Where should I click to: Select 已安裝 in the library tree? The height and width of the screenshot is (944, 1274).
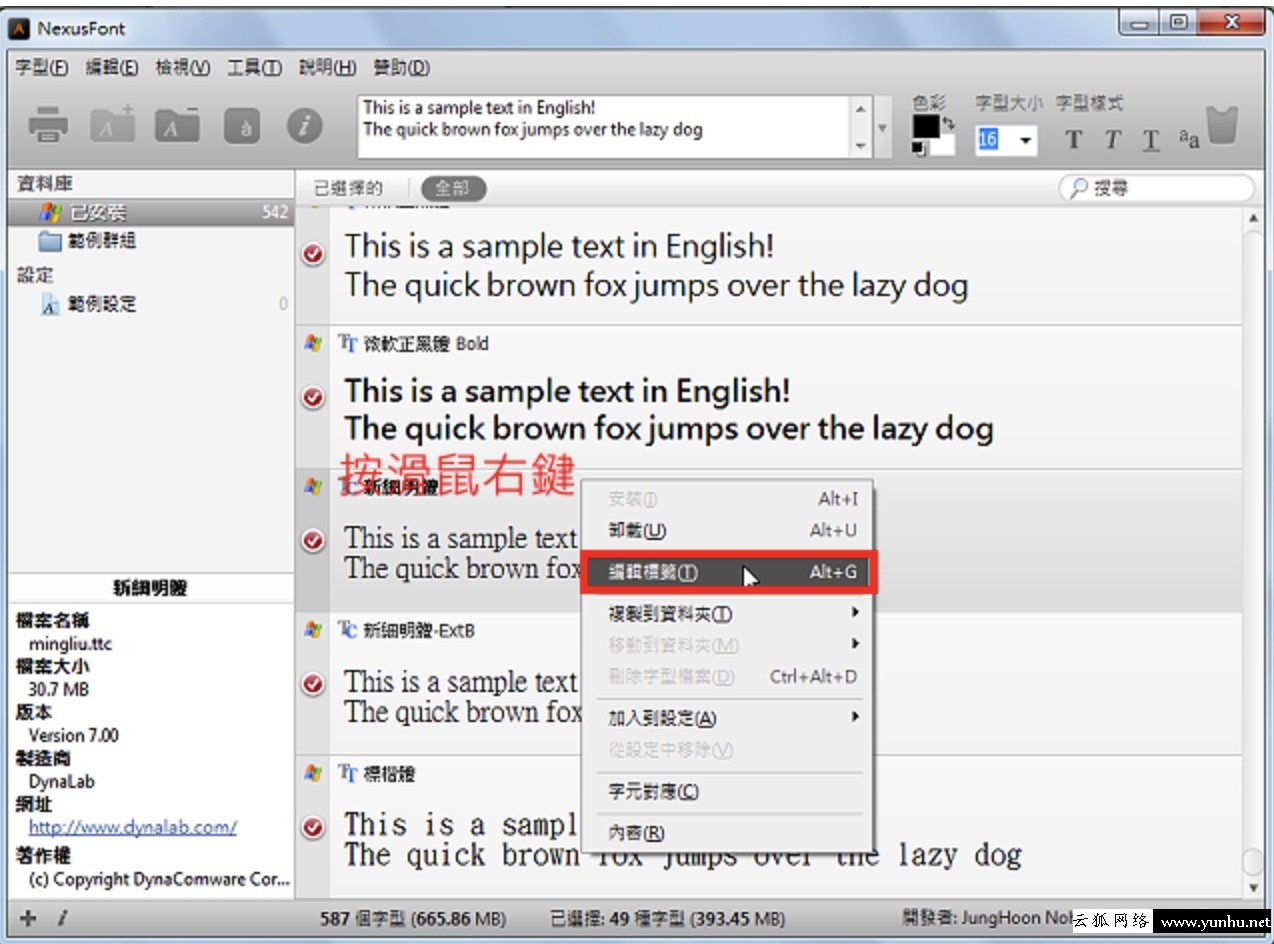click(x=151, y=212)
